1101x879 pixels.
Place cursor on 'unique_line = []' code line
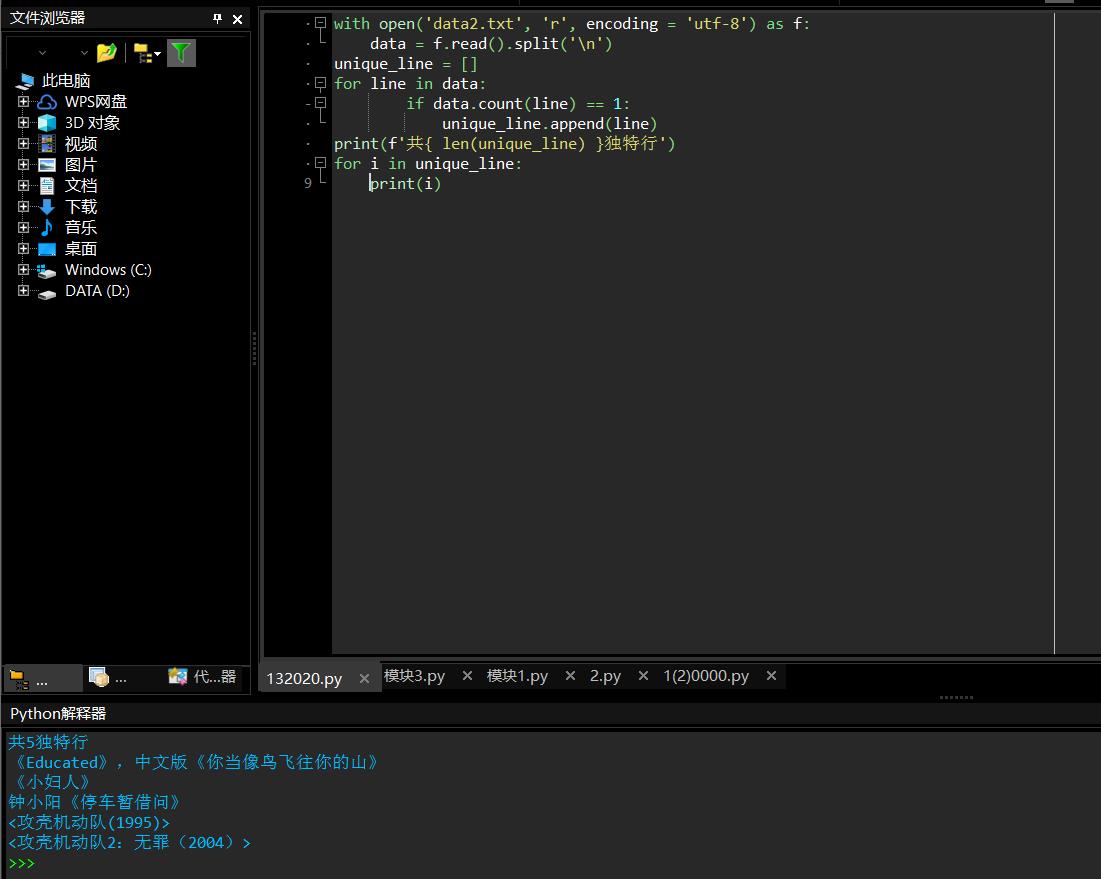click(x=406, y=64)
